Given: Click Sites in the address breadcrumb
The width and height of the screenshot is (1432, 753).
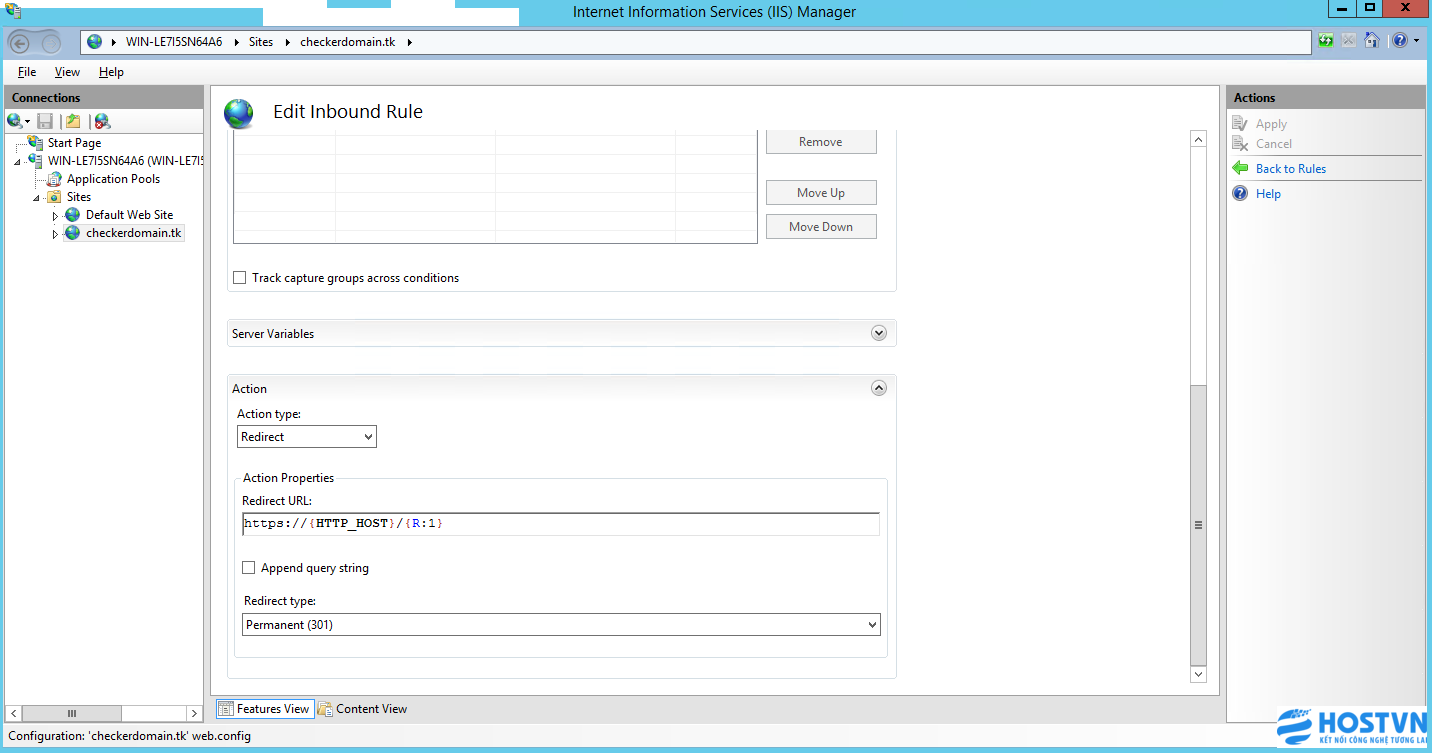Looking at the screenshot, I should point(261,42).
